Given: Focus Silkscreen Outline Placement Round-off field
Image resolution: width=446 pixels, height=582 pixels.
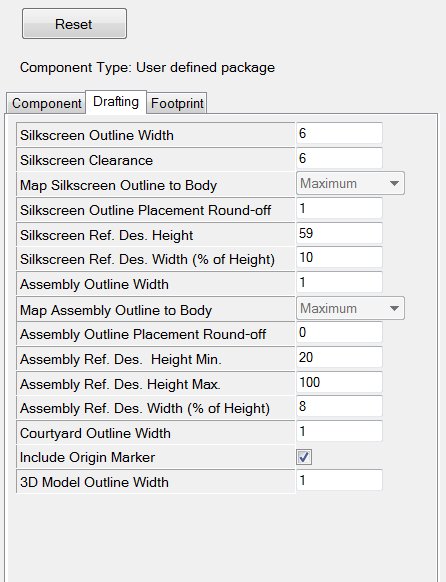Looking at the screenshot, I should 339,208.
